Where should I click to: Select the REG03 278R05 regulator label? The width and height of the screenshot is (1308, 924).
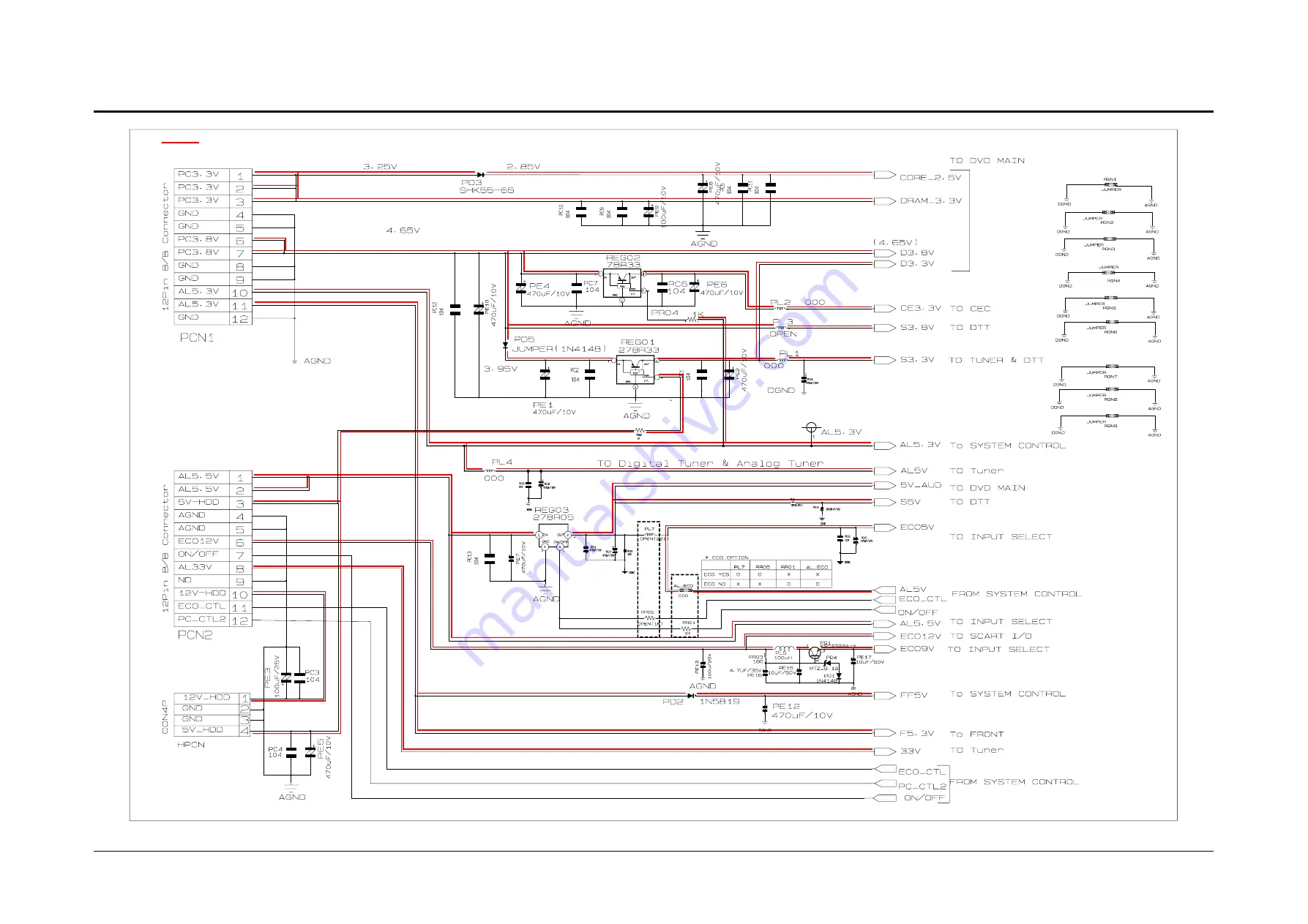(x=553, y=514)
